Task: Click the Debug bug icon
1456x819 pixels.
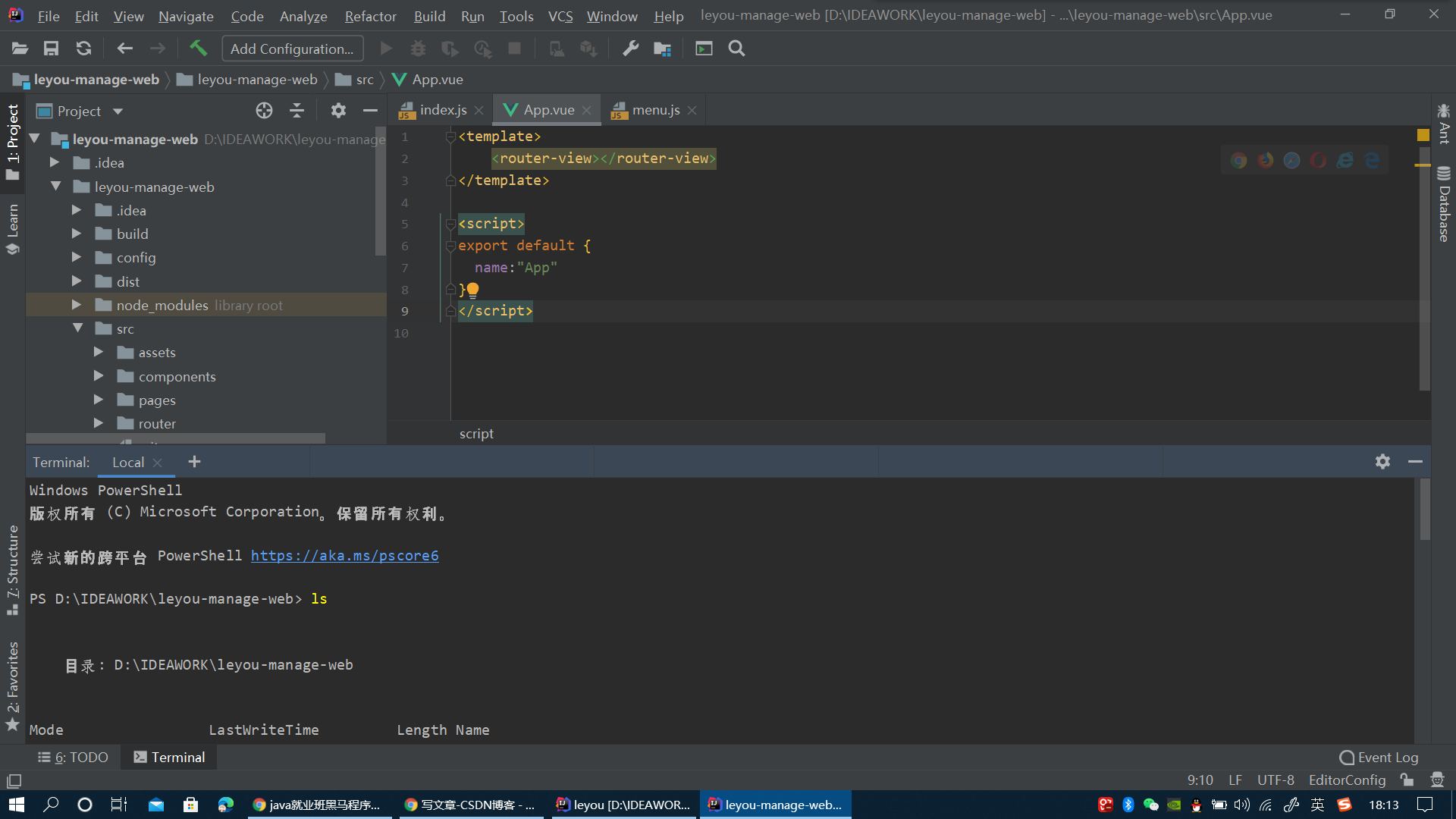Action: (x=418, y=49)
